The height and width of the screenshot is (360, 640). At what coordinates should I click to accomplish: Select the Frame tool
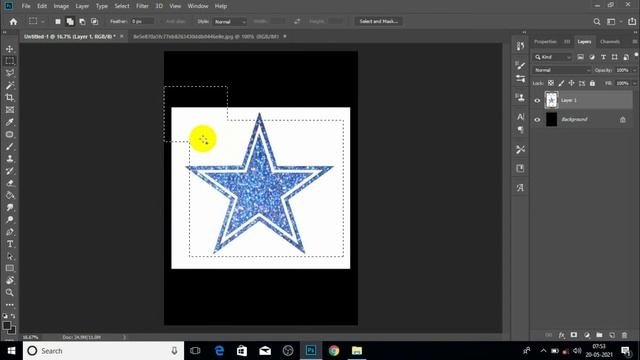click(x=10, y=110)
